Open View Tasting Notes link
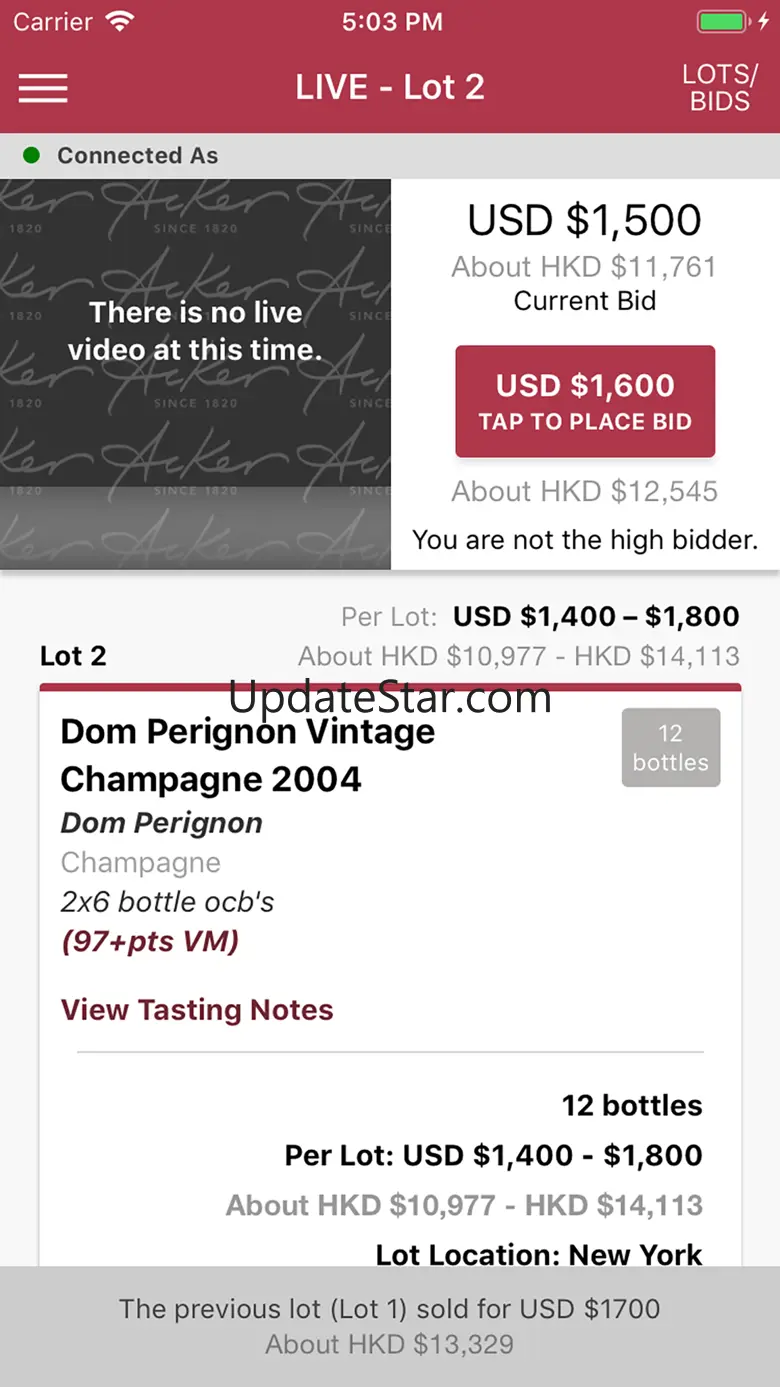The width and height of the screenshot is (780, 1387). tap(197, 1010)
